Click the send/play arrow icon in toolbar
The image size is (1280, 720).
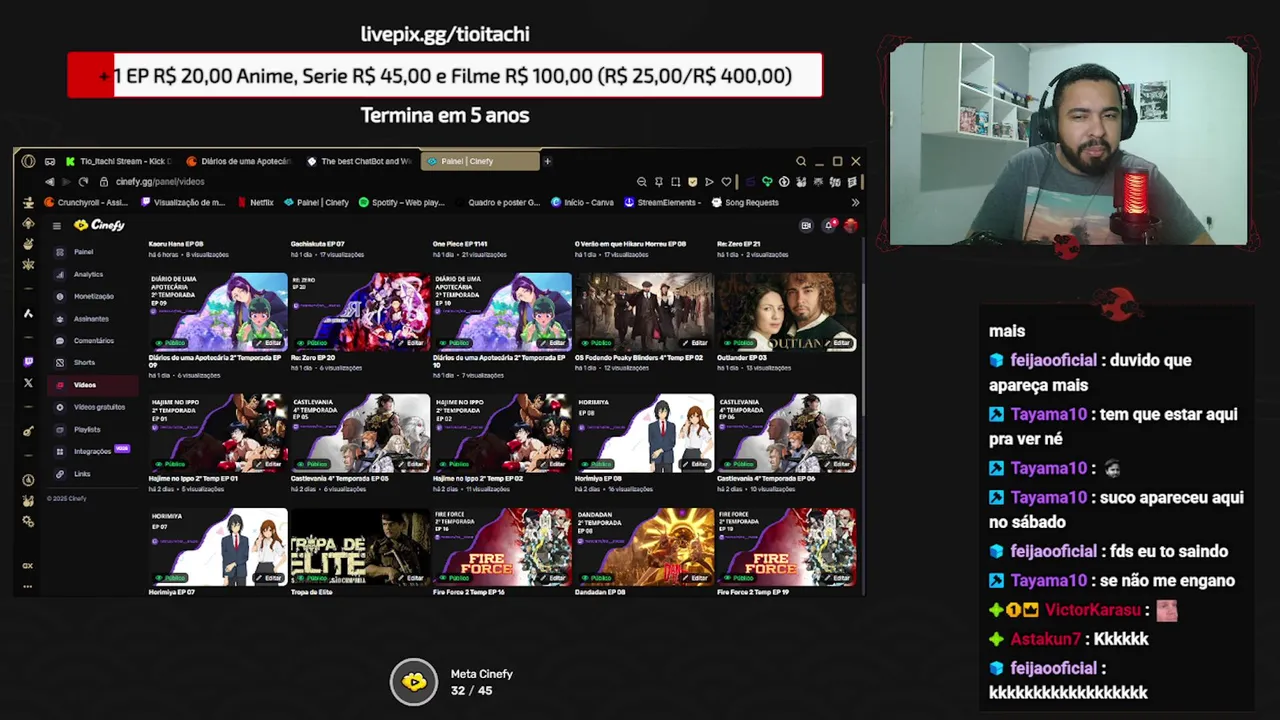[709, 182]
